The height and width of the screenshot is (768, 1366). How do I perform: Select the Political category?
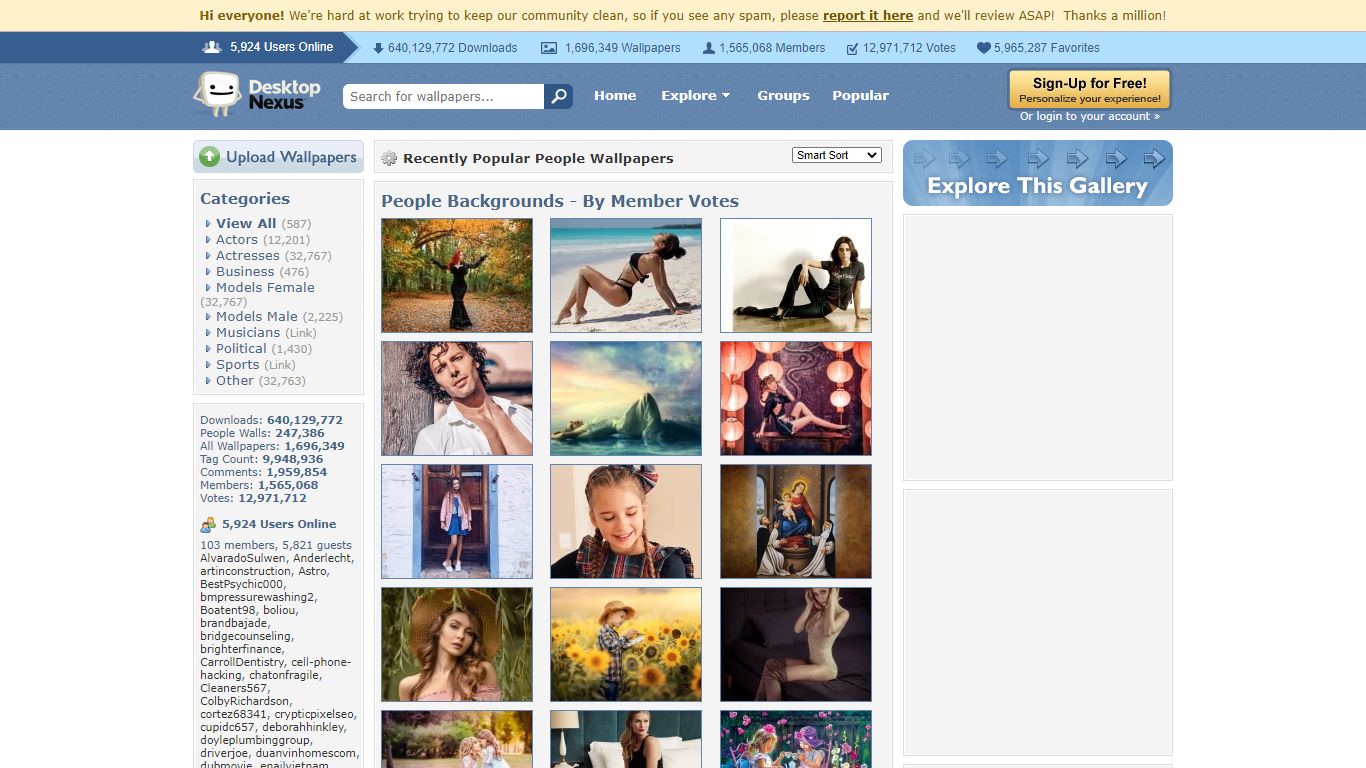click(x=241, y=349)
